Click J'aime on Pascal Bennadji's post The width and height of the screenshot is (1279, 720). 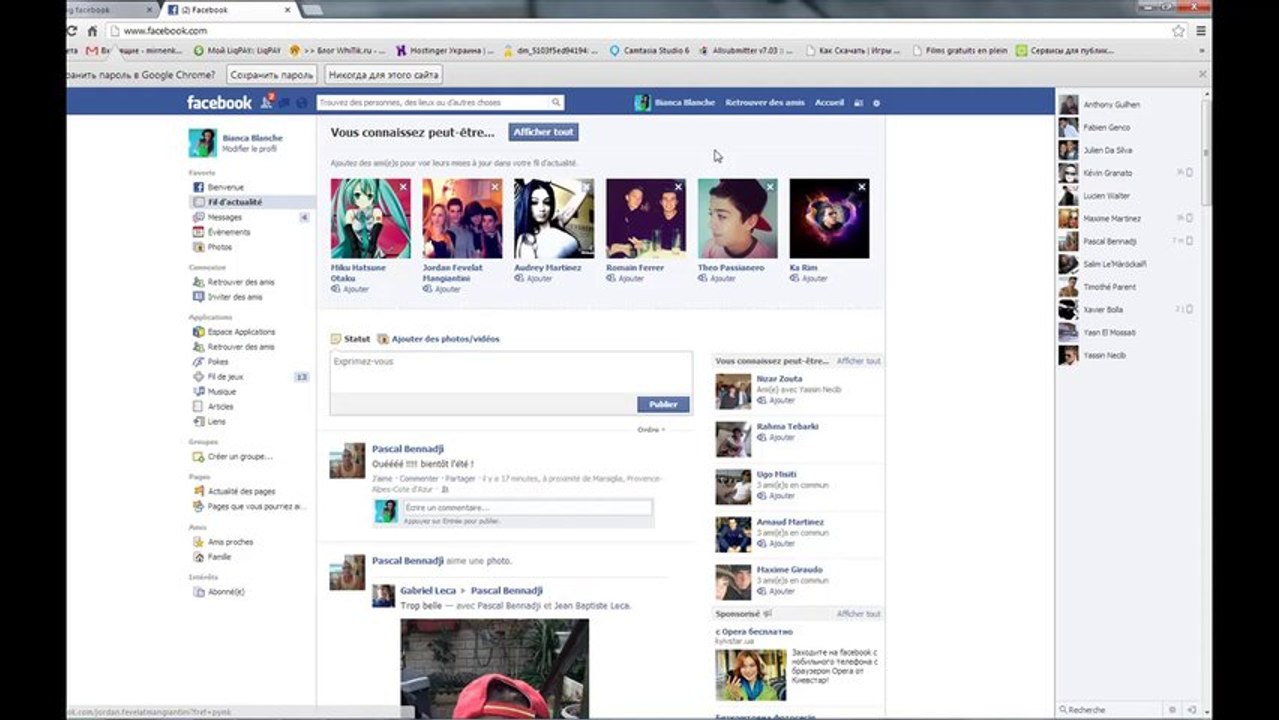(382, 479)
